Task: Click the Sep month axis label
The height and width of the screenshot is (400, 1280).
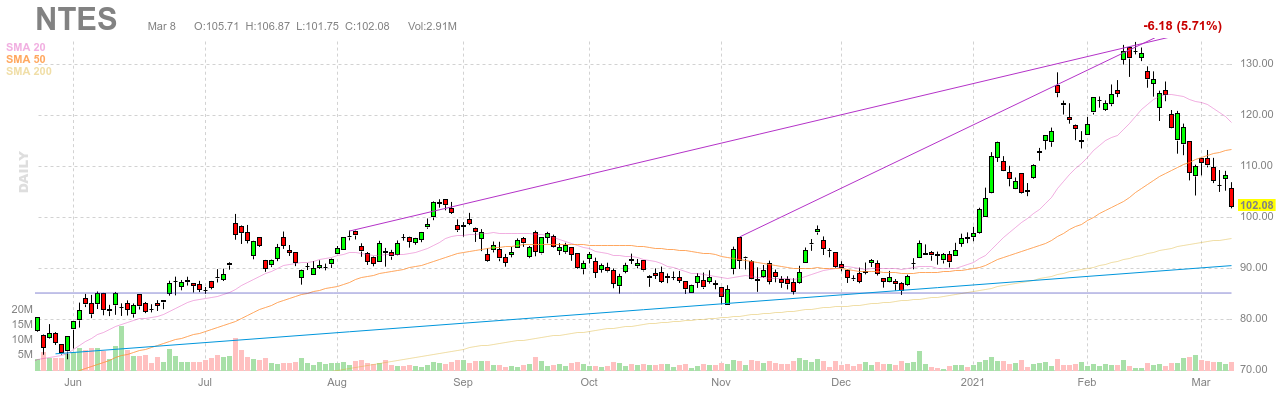Action: coord(463,382)
